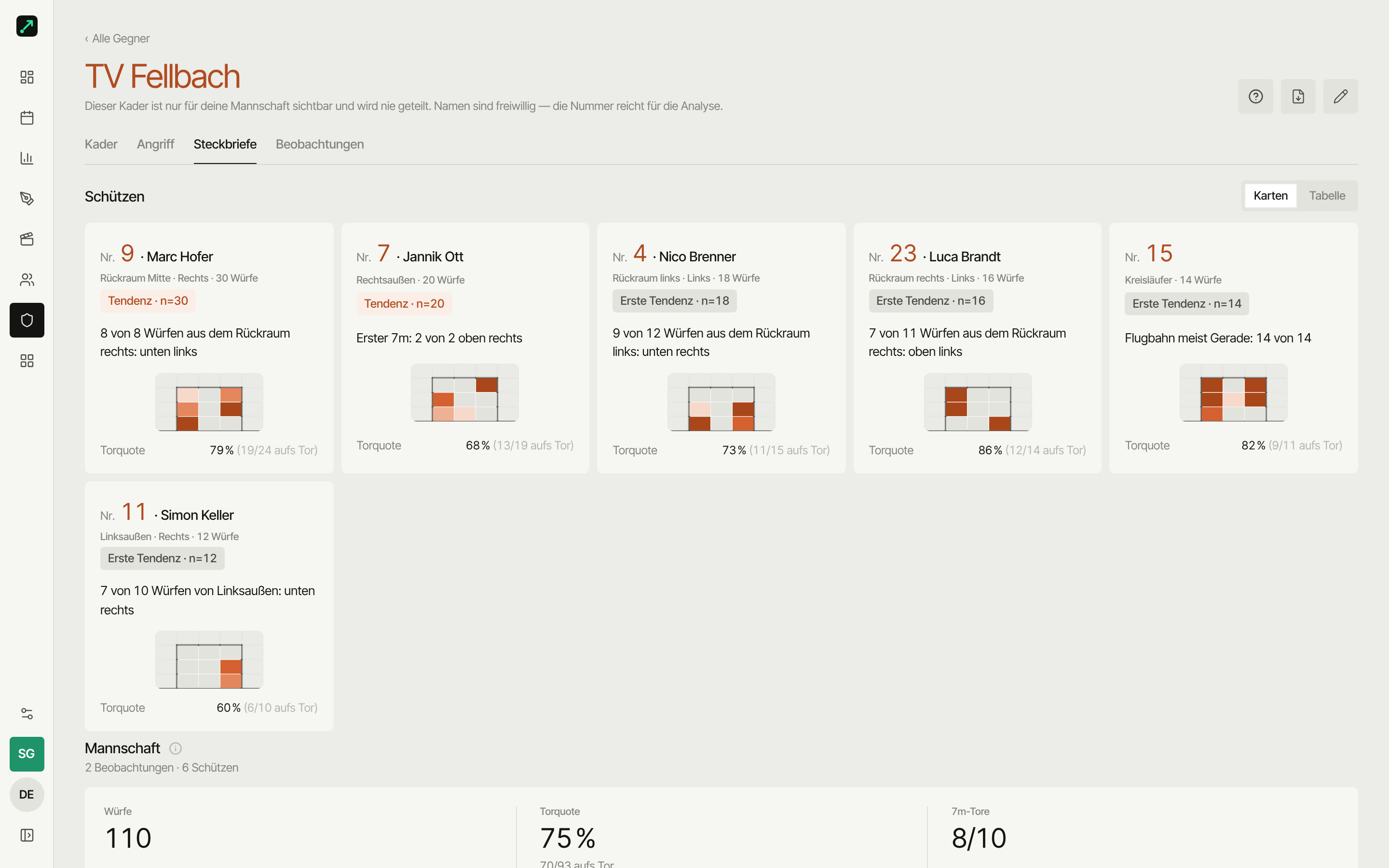Click Marc Hofer's goal heatmap

point(209,402)
